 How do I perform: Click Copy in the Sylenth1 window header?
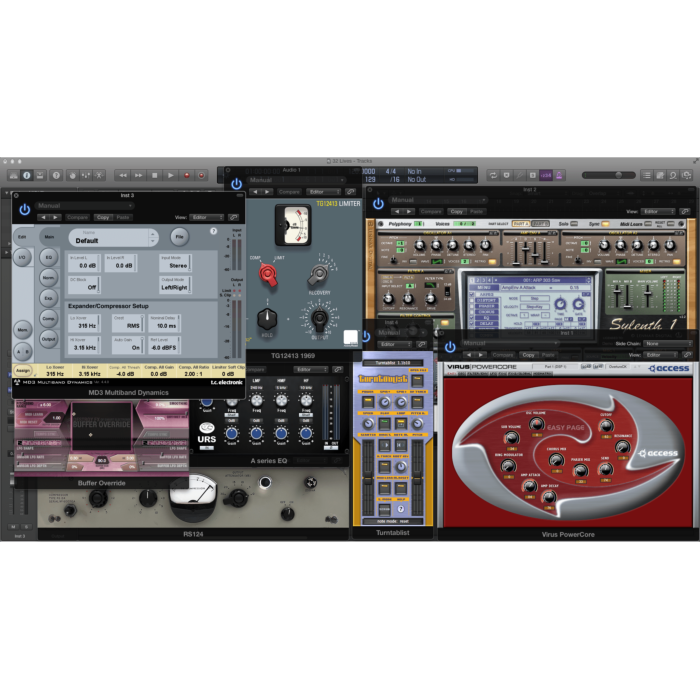[457, 212]
